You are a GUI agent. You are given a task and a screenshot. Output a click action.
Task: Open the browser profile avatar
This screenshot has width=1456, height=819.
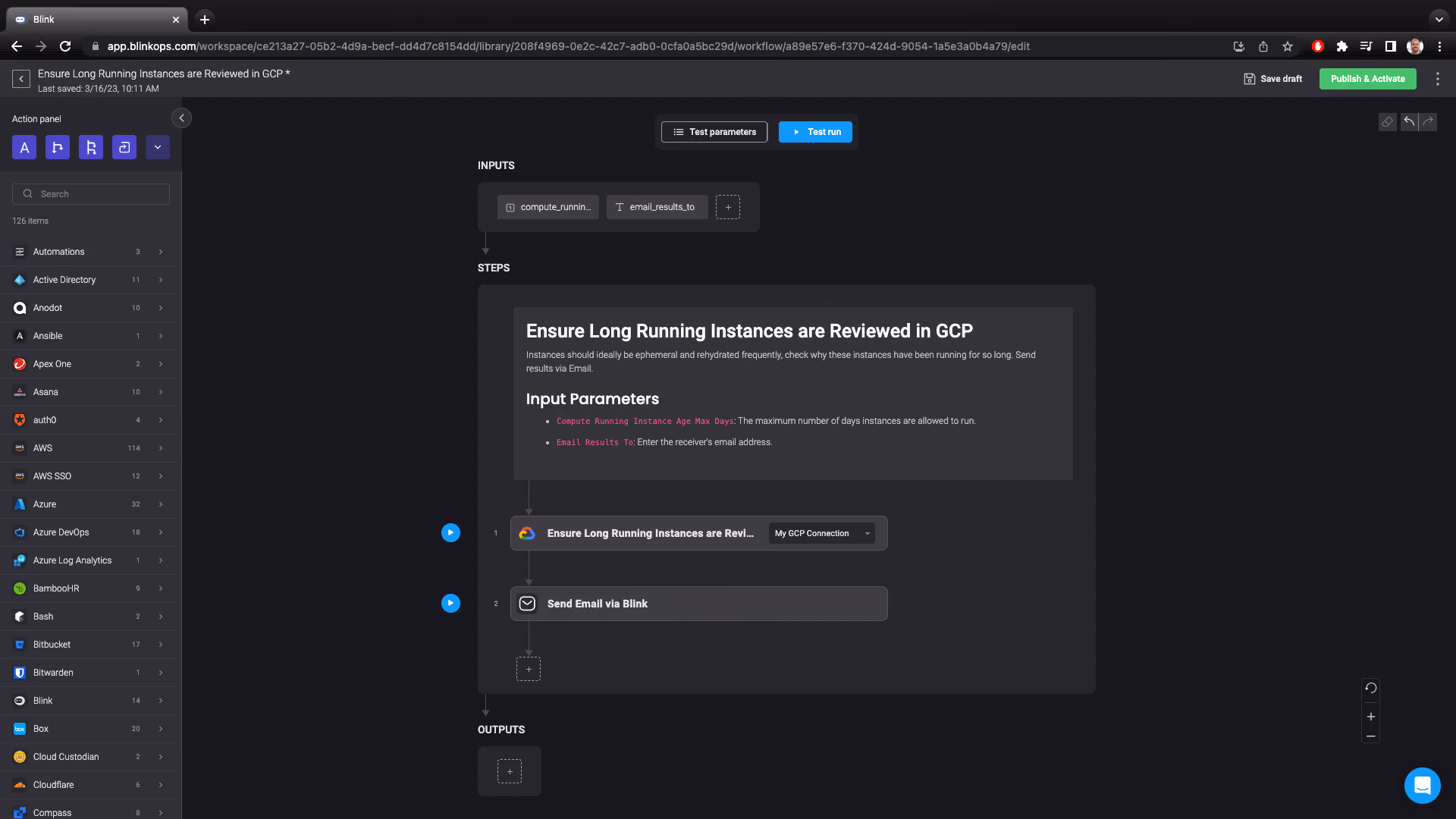tap(1415, 46)
